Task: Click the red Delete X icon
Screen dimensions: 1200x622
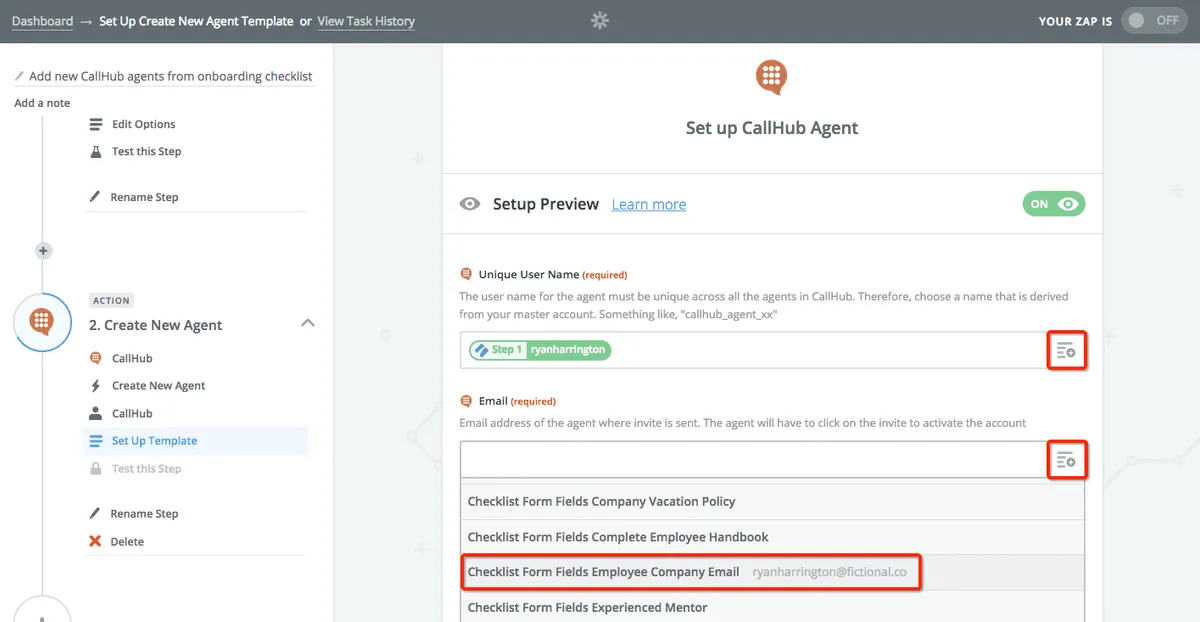Action: [95, 541]
